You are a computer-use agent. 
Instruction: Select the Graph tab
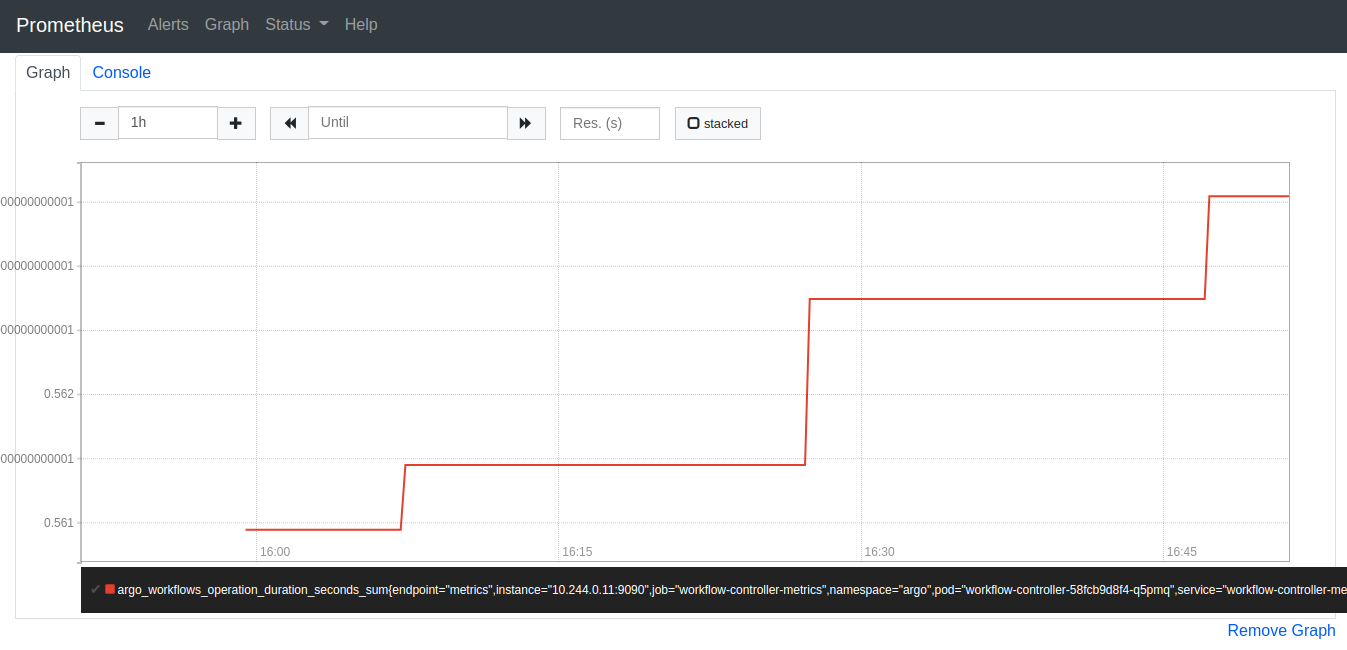click(x=47, y=72)
